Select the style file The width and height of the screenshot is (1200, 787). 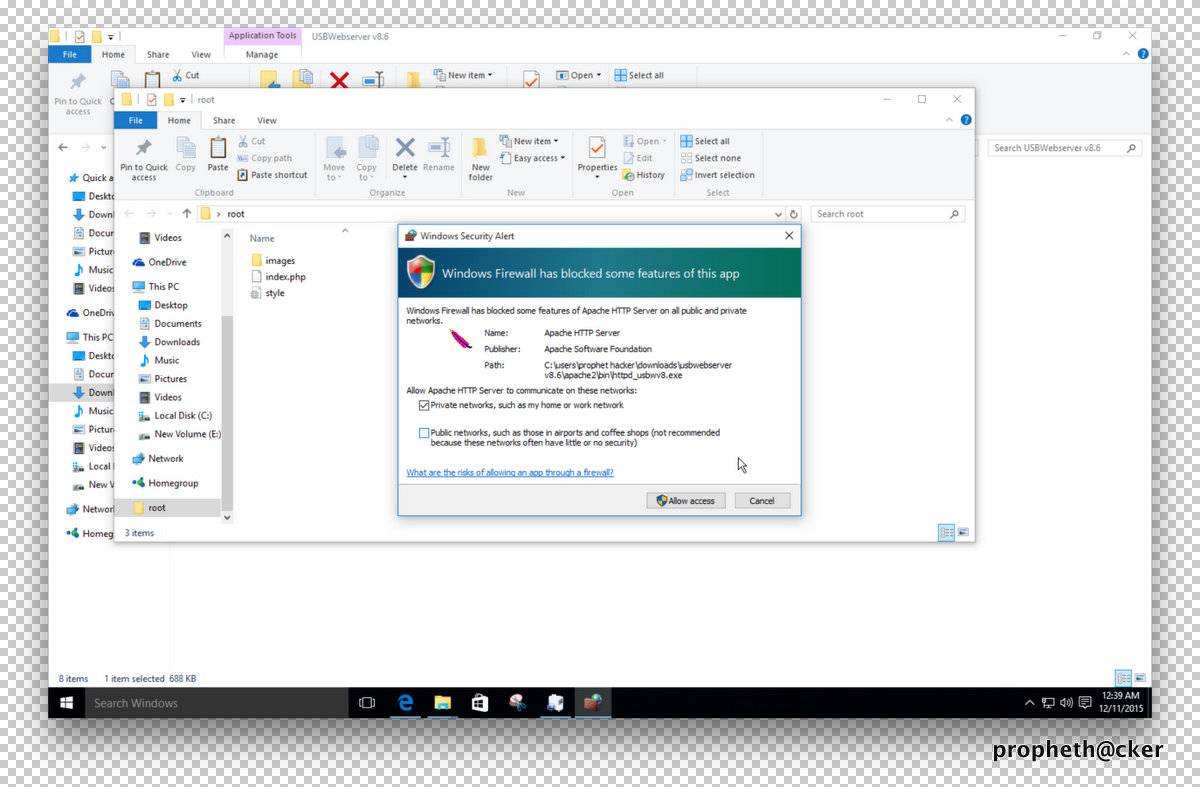[x=268, y=293]
